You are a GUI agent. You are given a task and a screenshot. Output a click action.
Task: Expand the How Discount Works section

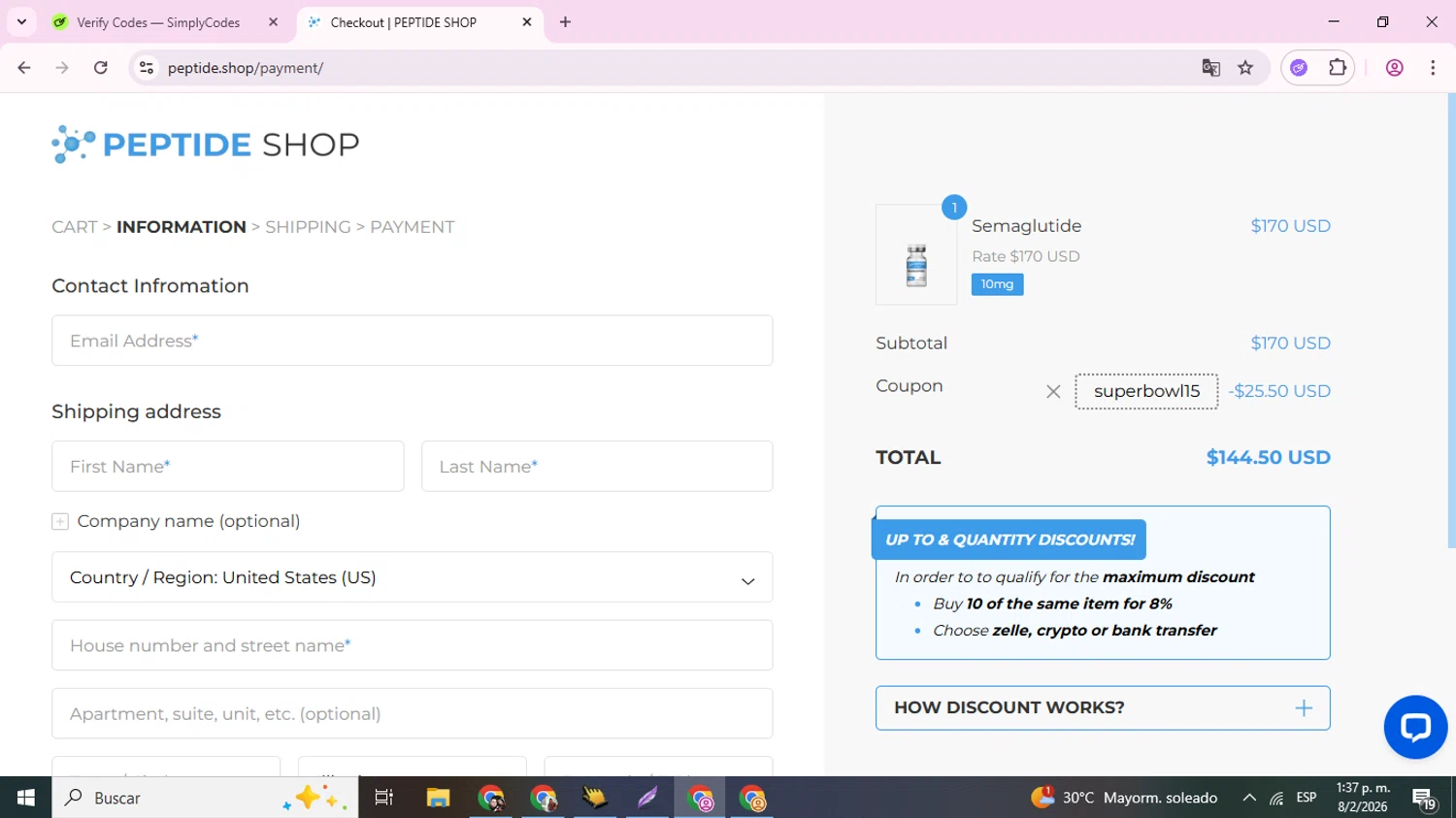(1103, 708)
